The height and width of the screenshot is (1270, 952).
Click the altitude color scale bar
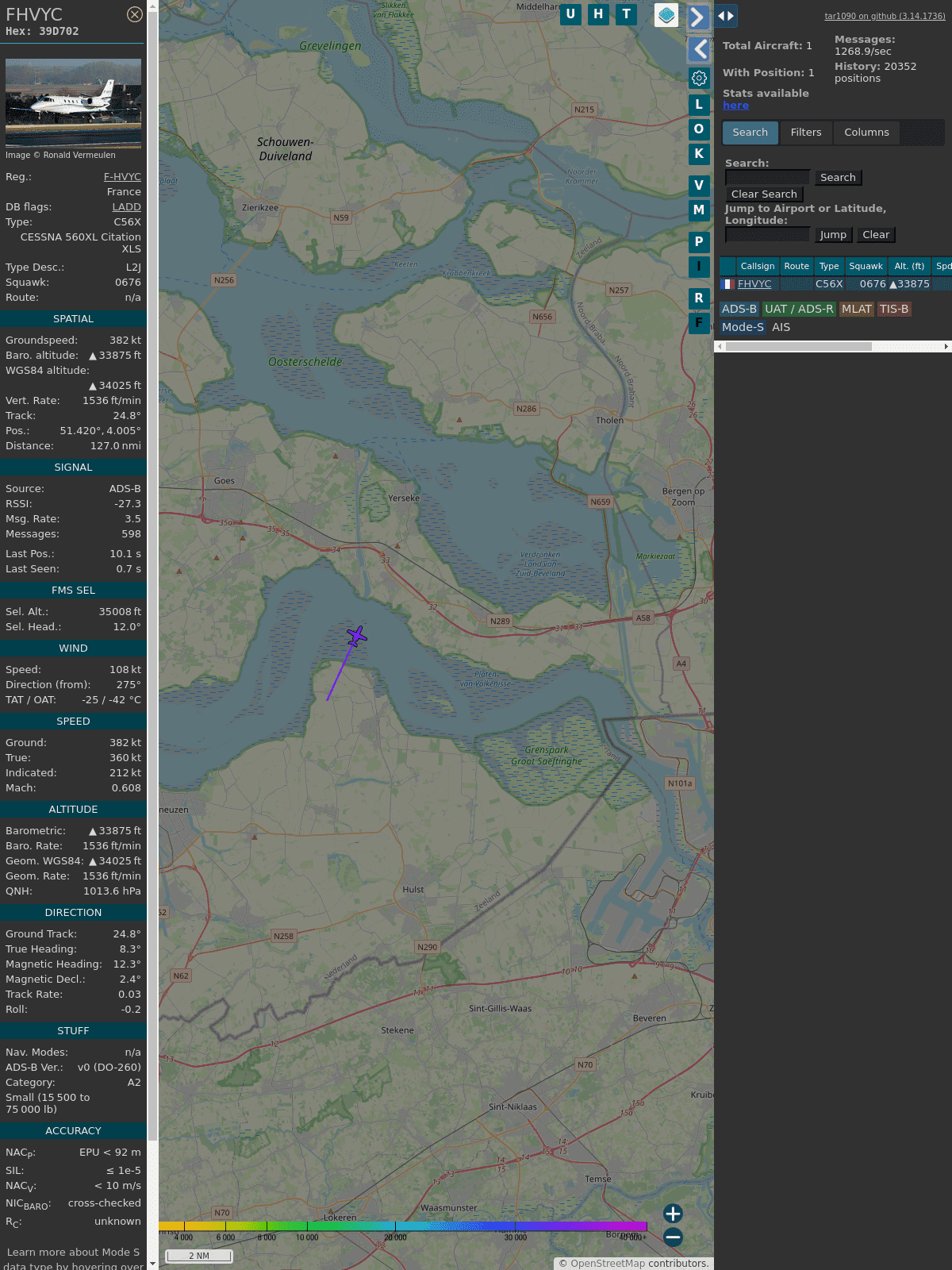[403, 1226]
